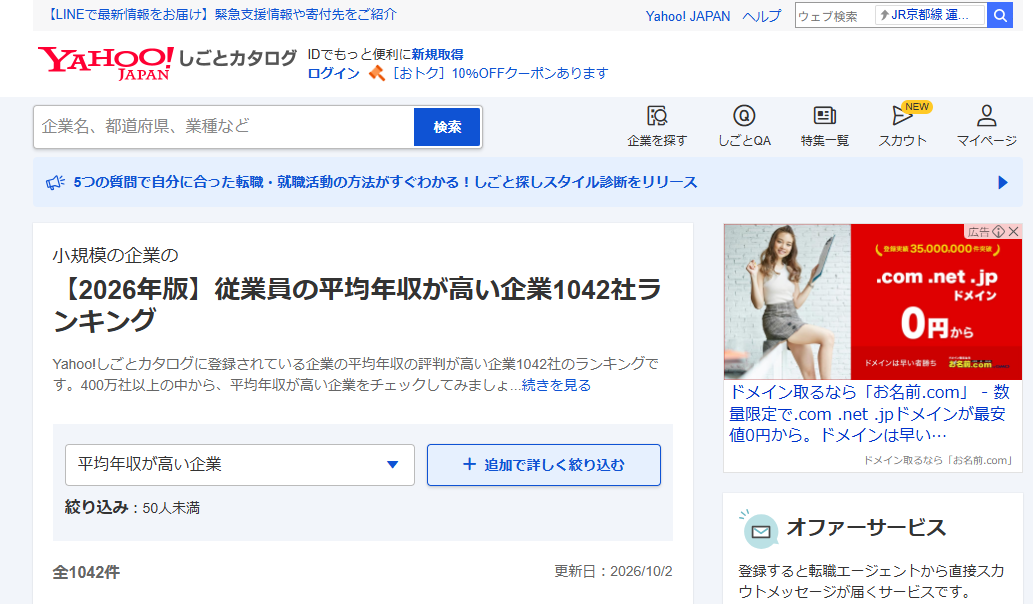
Task: Open the 10%OFFクーポンあります link
Action: [499, 73]
